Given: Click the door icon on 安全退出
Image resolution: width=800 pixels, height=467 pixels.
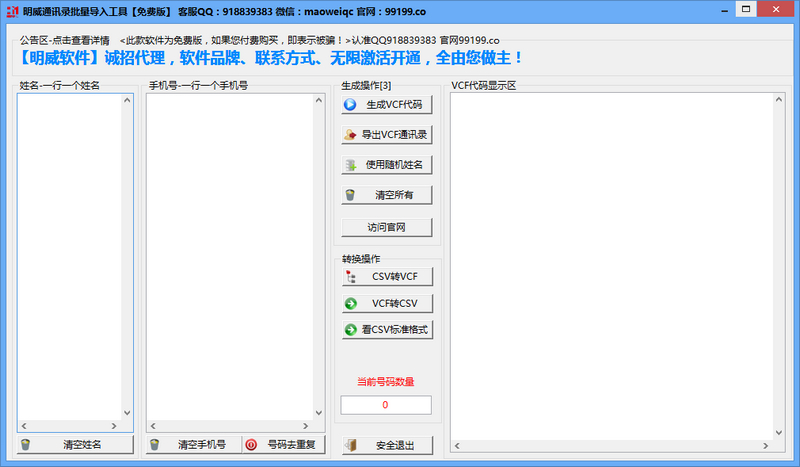Looking at the screenshot, I should click(x=351, y=446).
